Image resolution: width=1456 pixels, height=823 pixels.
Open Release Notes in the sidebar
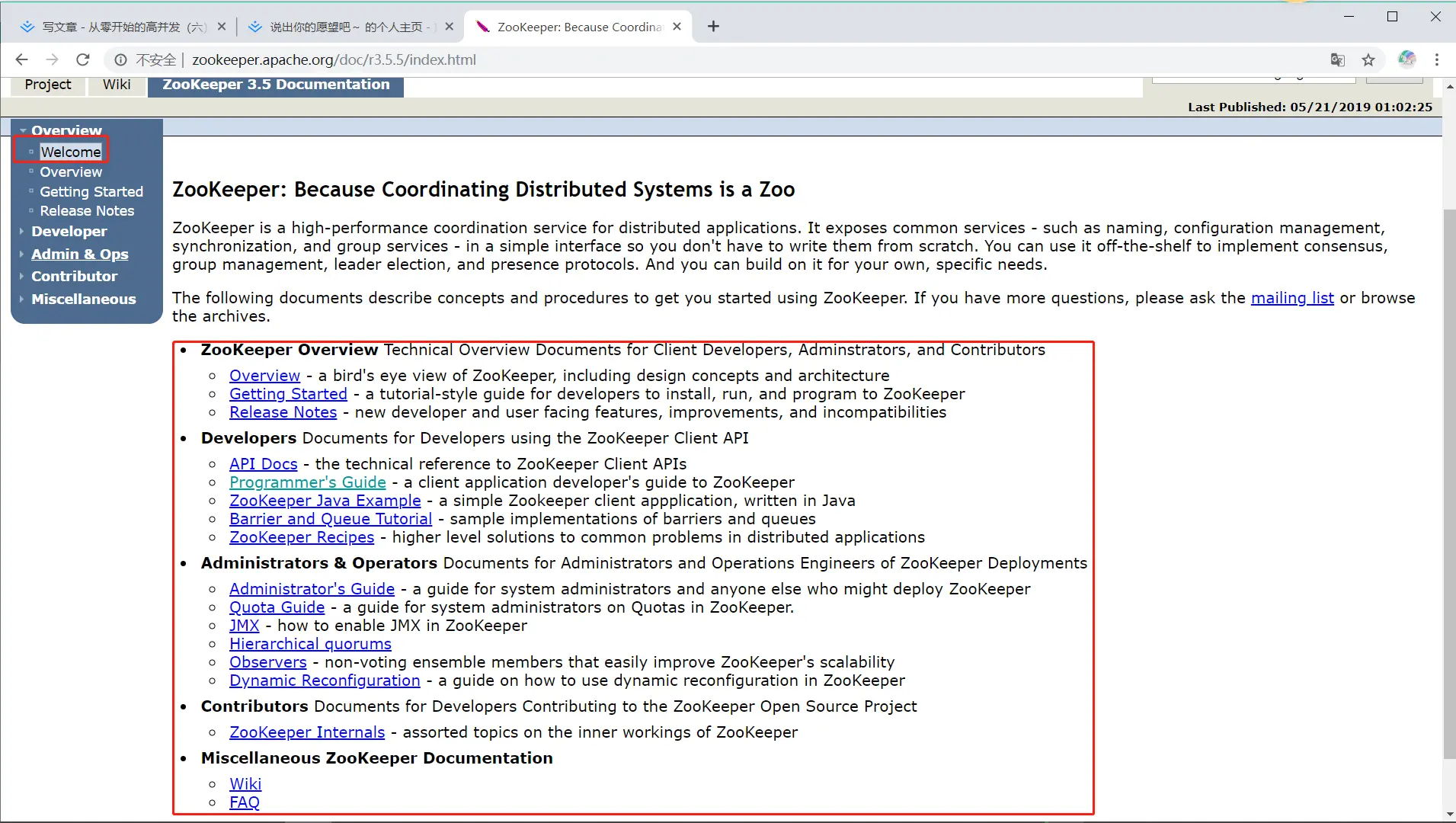tap(87, 211)
